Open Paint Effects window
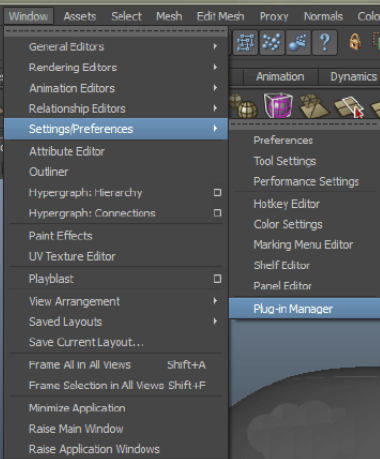This screenshot has width=380, height=459. (116, 236)
